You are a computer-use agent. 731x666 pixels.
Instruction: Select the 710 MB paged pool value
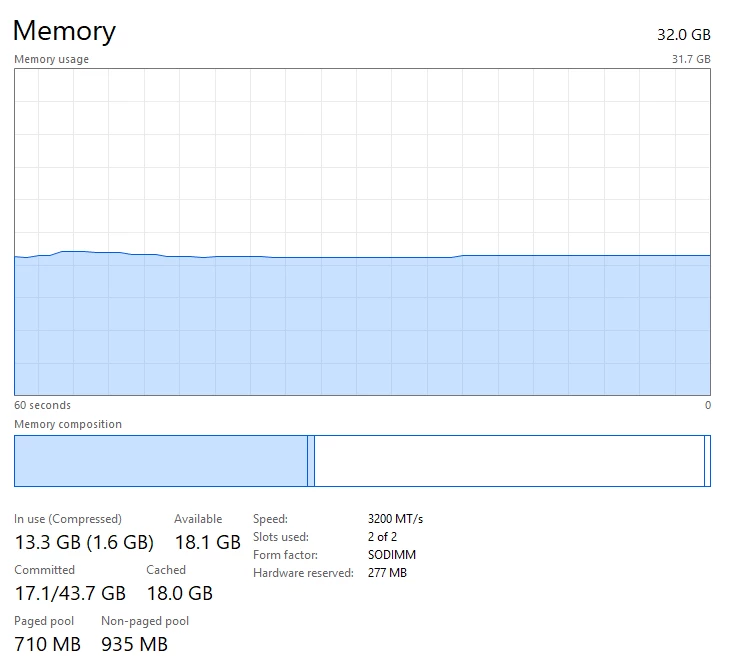pyautogui.click(x=48, y=644)
